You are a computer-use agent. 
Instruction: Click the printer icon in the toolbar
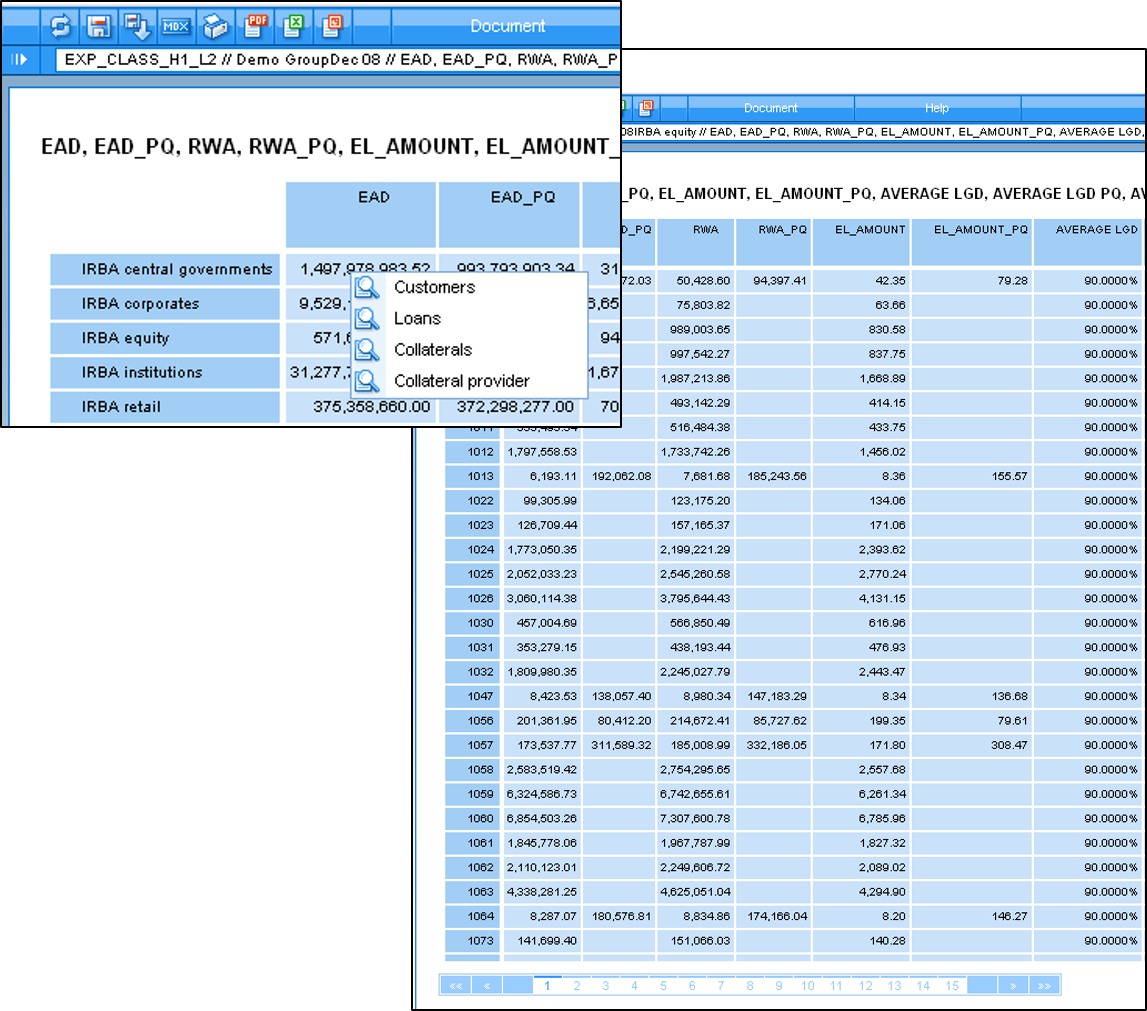click(215, 25)
